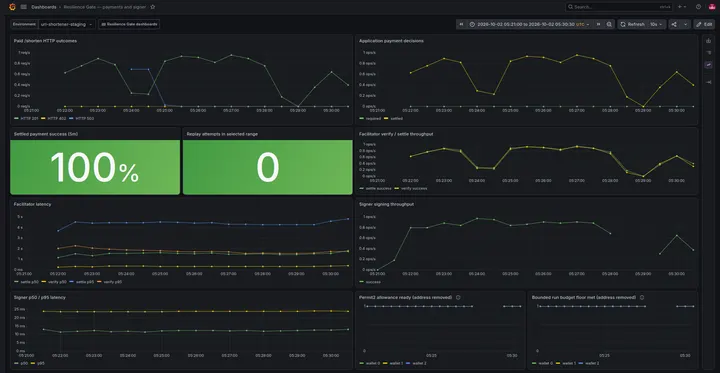Toggle the p50 legend in Signer latency panel
This screenshot has width=720, height=373.
pyautogui.click(x=24, y=363)
